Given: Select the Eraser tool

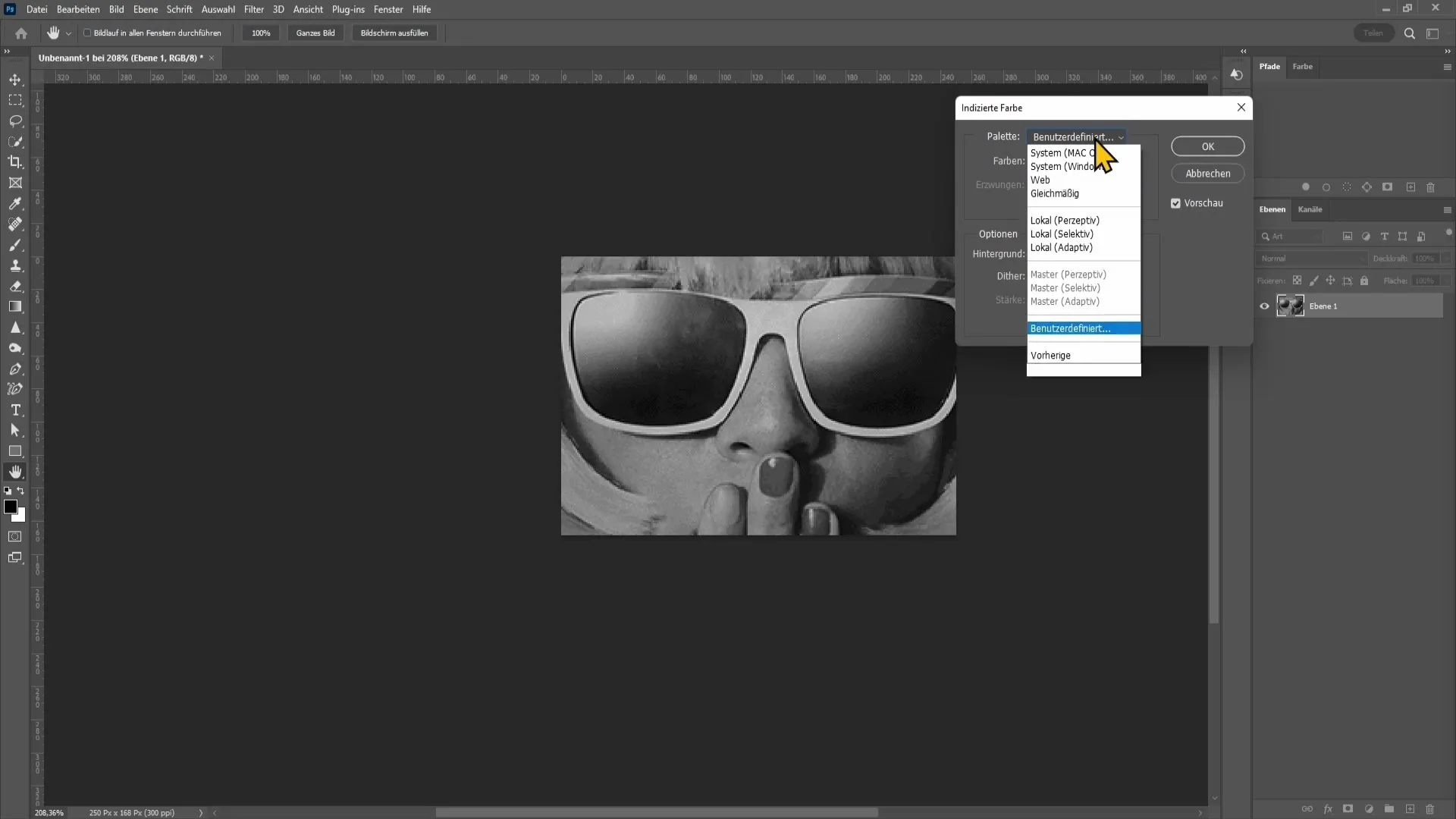Looking at the screenshot, I should (15, 287).
